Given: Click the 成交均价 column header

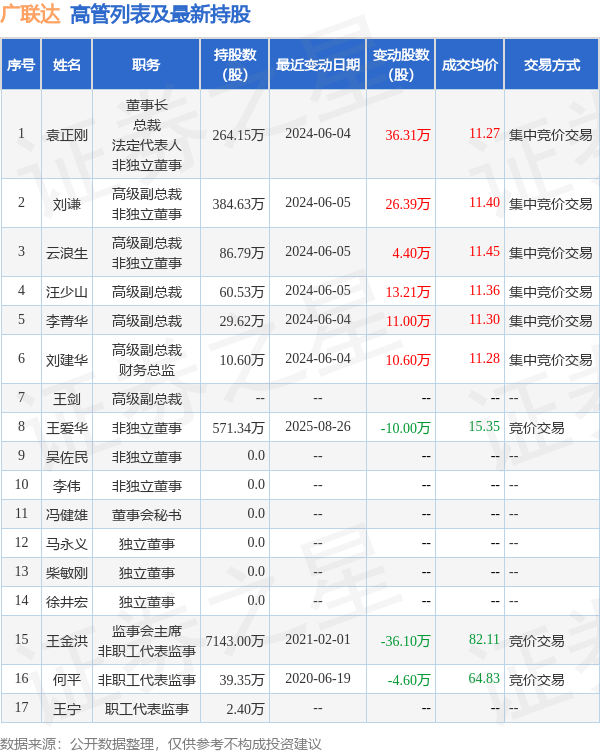Looking at the screenshot, I should click(x=470, y=64).
